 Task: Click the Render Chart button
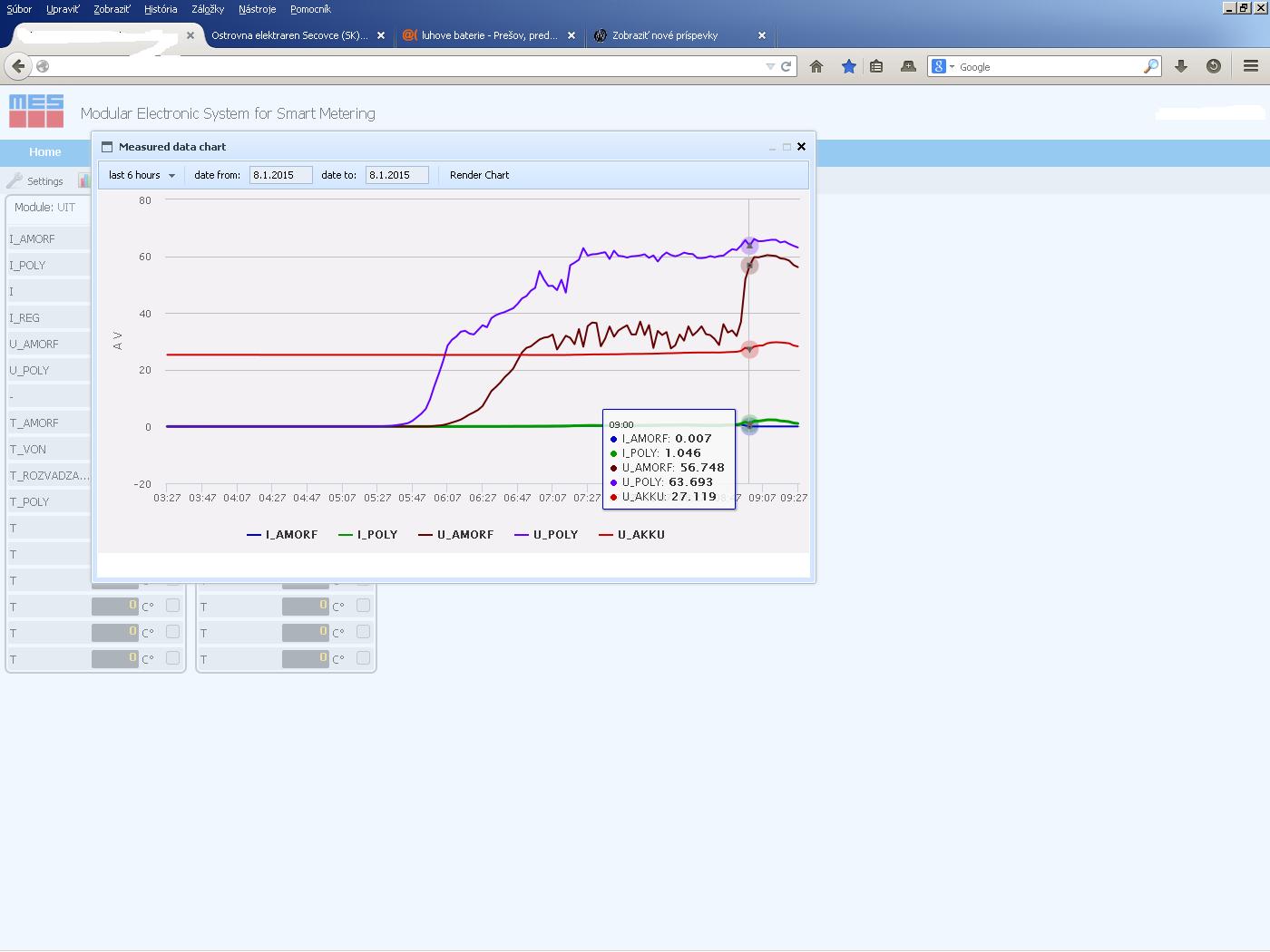point(479,175)
